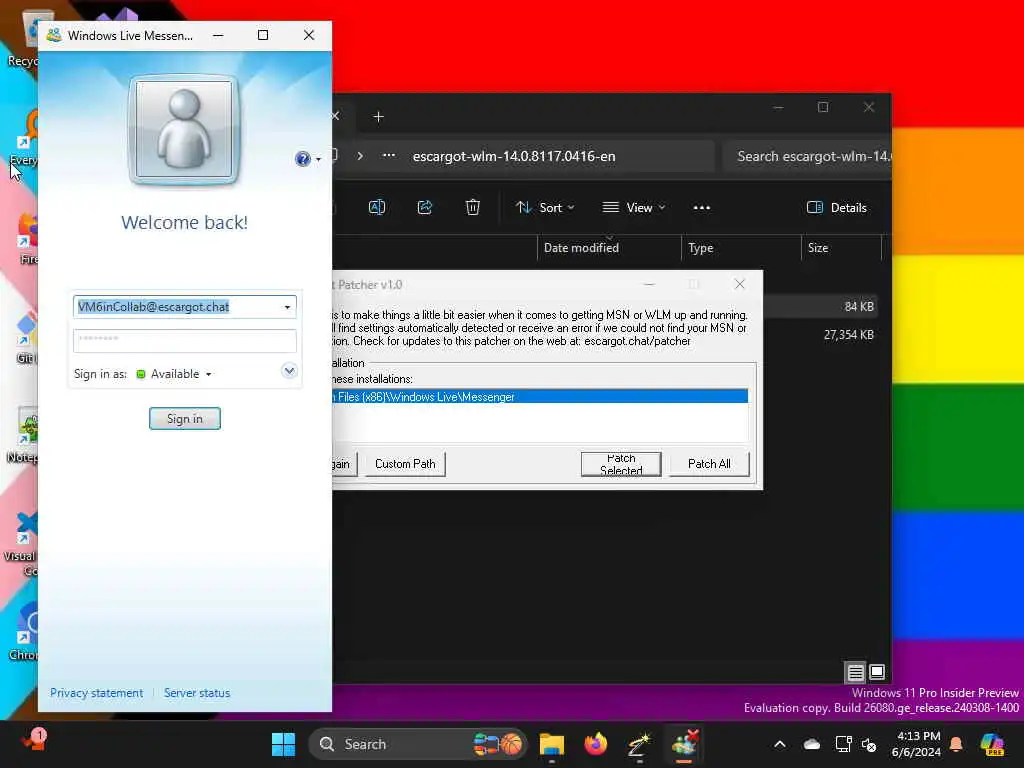Open the clock showing 4:13 PM
1024x768 pixels.
(x=917, y=744)
